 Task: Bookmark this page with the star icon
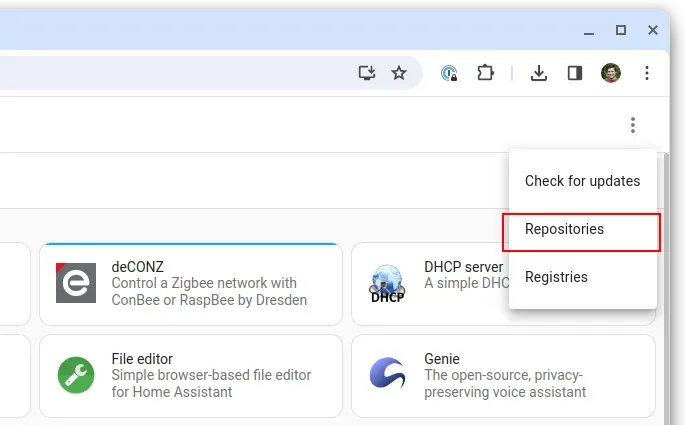tap(398, 73)
